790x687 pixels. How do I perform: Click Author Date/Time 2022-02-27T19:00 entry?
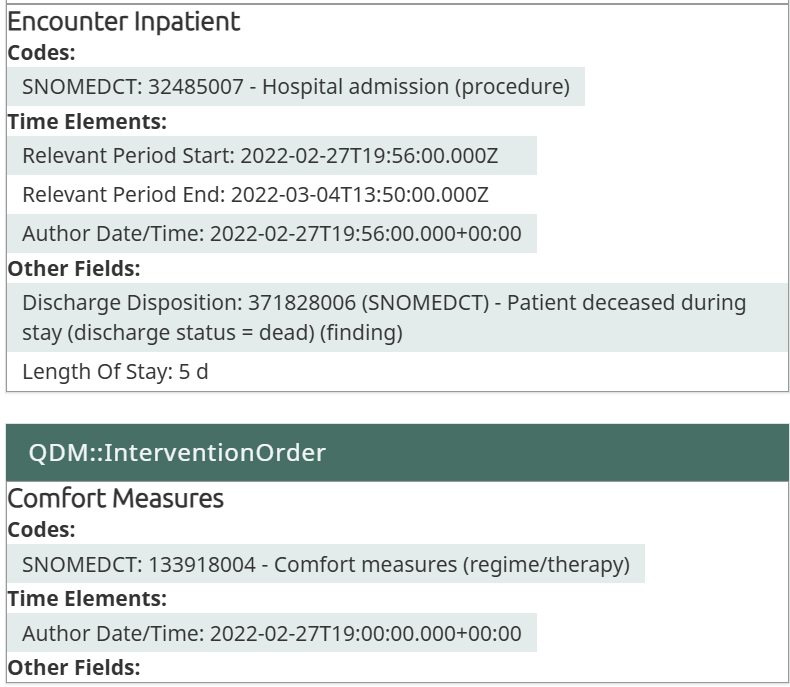click(x=272, y=633)
